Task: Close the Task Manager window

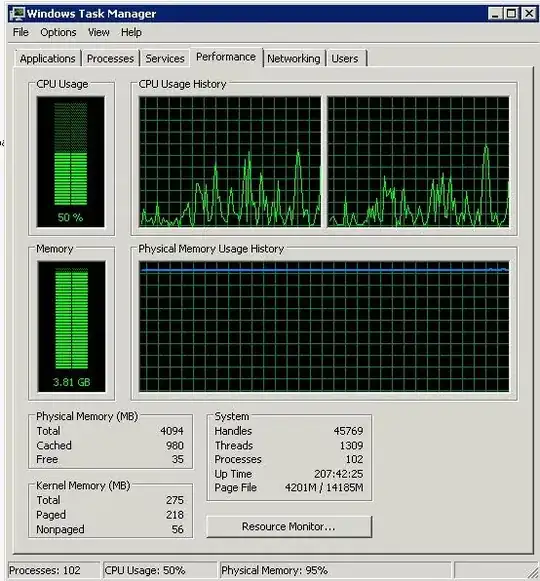Action: [x=529, y=14]
